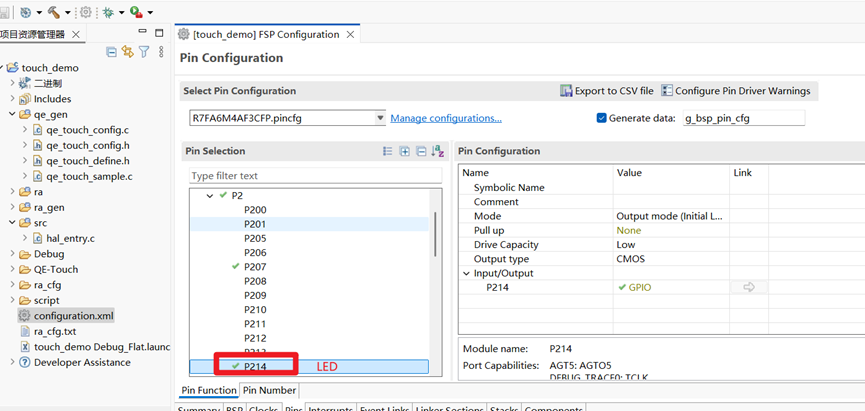Image resolution: width=865 pixels, height=411 pixels.
Task: Click the GPIO link arrow for P214
Action: 747,287
